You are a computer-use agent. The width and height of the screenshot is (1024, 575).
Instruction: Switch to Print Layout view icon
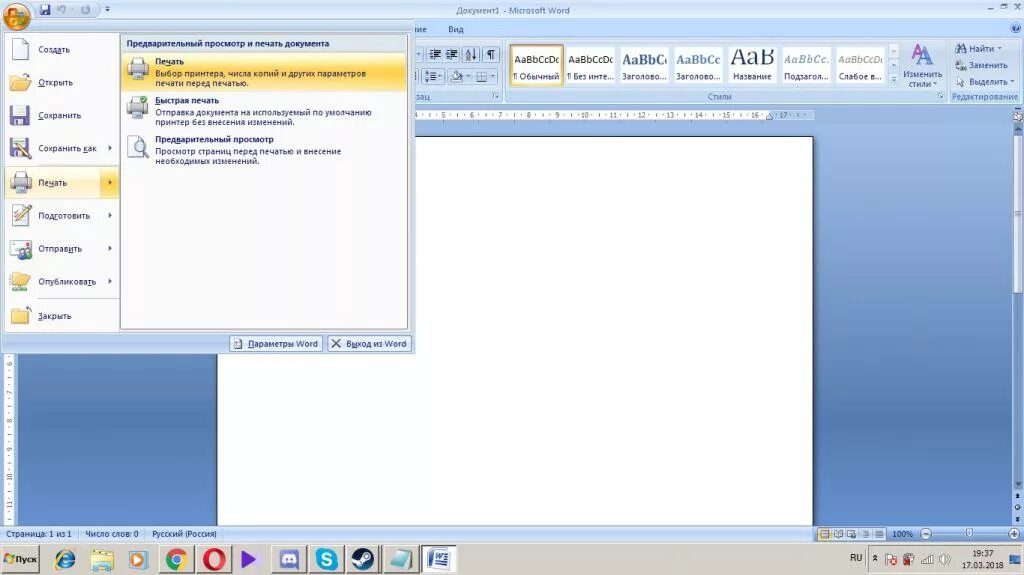pyautogui.click(x=825, y=534)
